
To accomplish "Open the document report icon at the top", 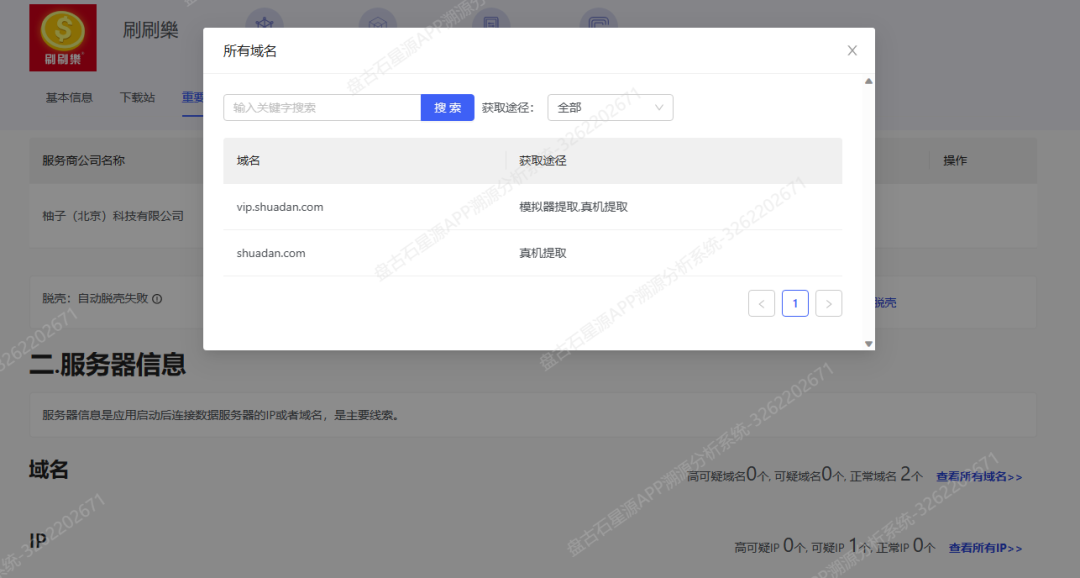I will (490, 22).
